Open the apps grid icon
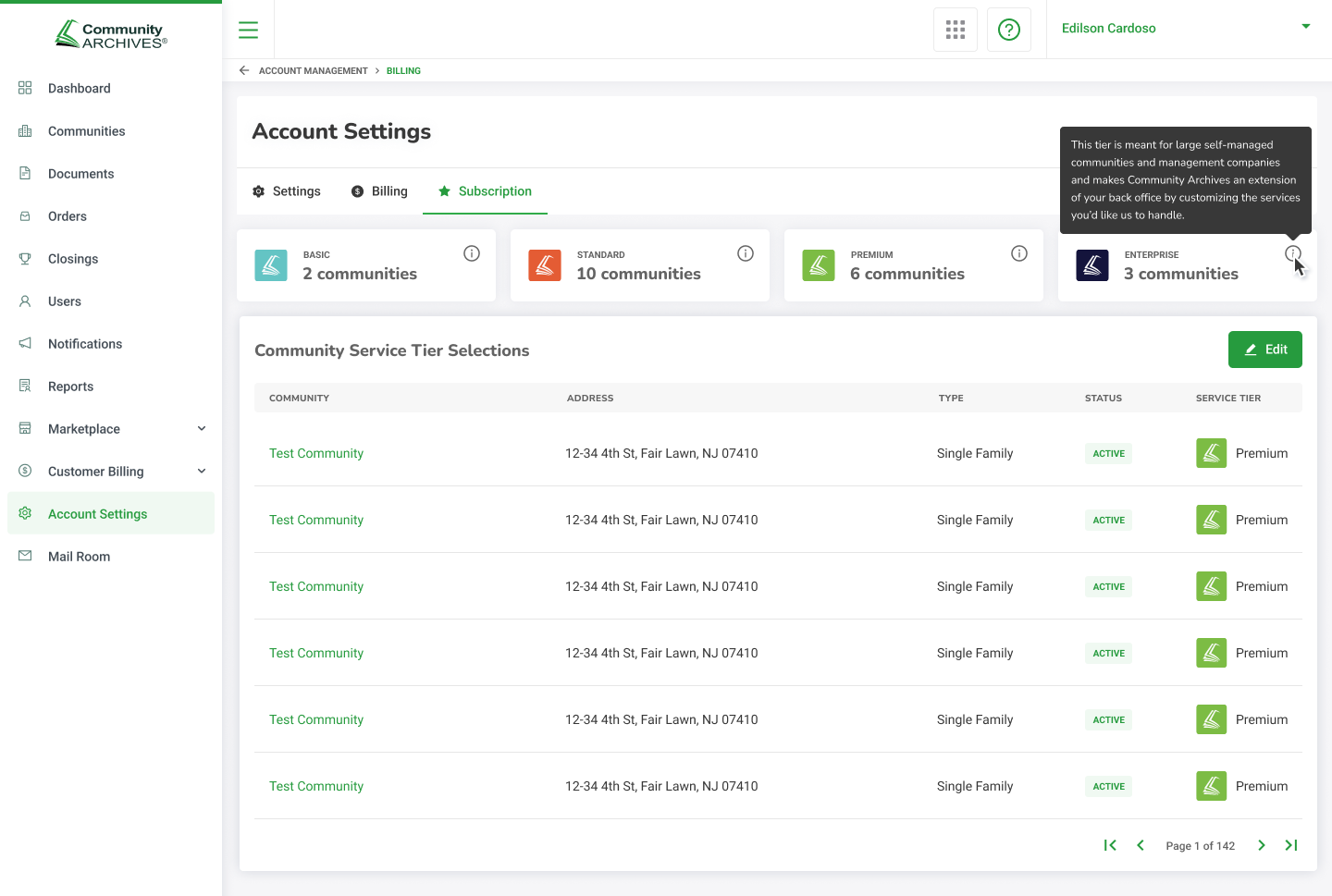The image size is (1332, 896). pos(956,30)
